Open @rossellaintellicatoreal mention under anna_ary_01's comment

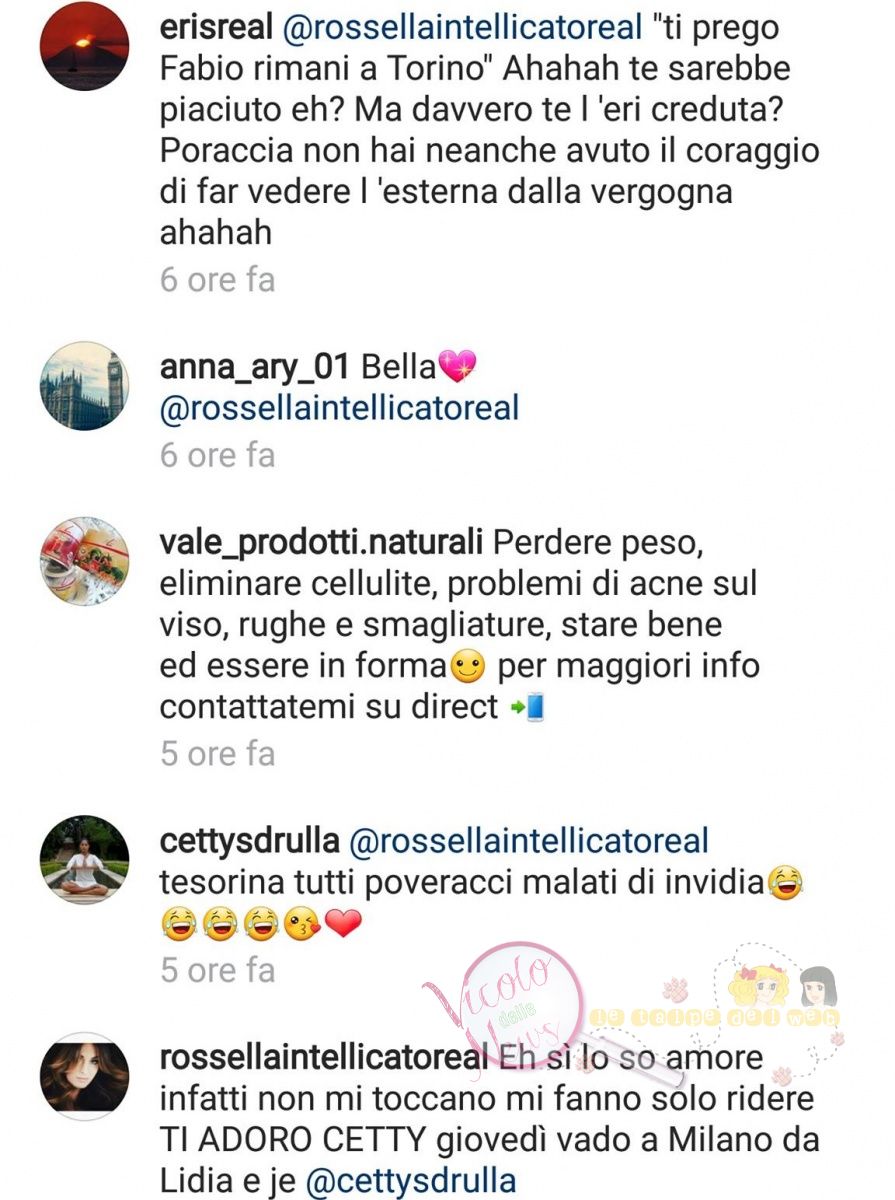pos(340,408)
